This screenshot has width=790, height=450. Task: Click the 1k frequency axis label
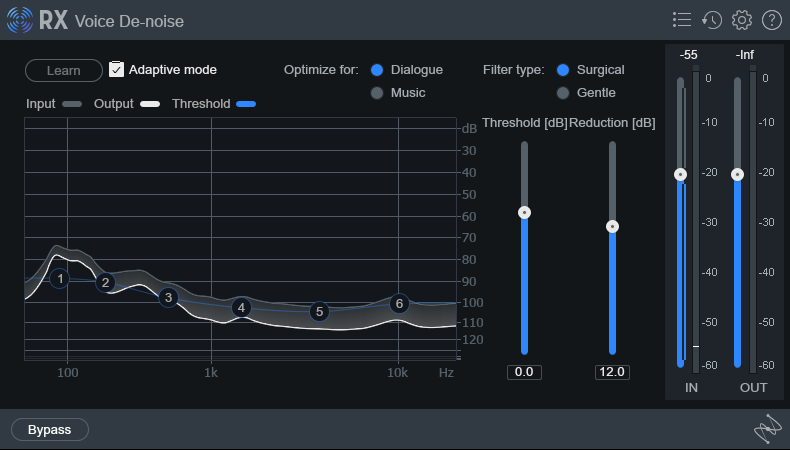tap(211, 372)
